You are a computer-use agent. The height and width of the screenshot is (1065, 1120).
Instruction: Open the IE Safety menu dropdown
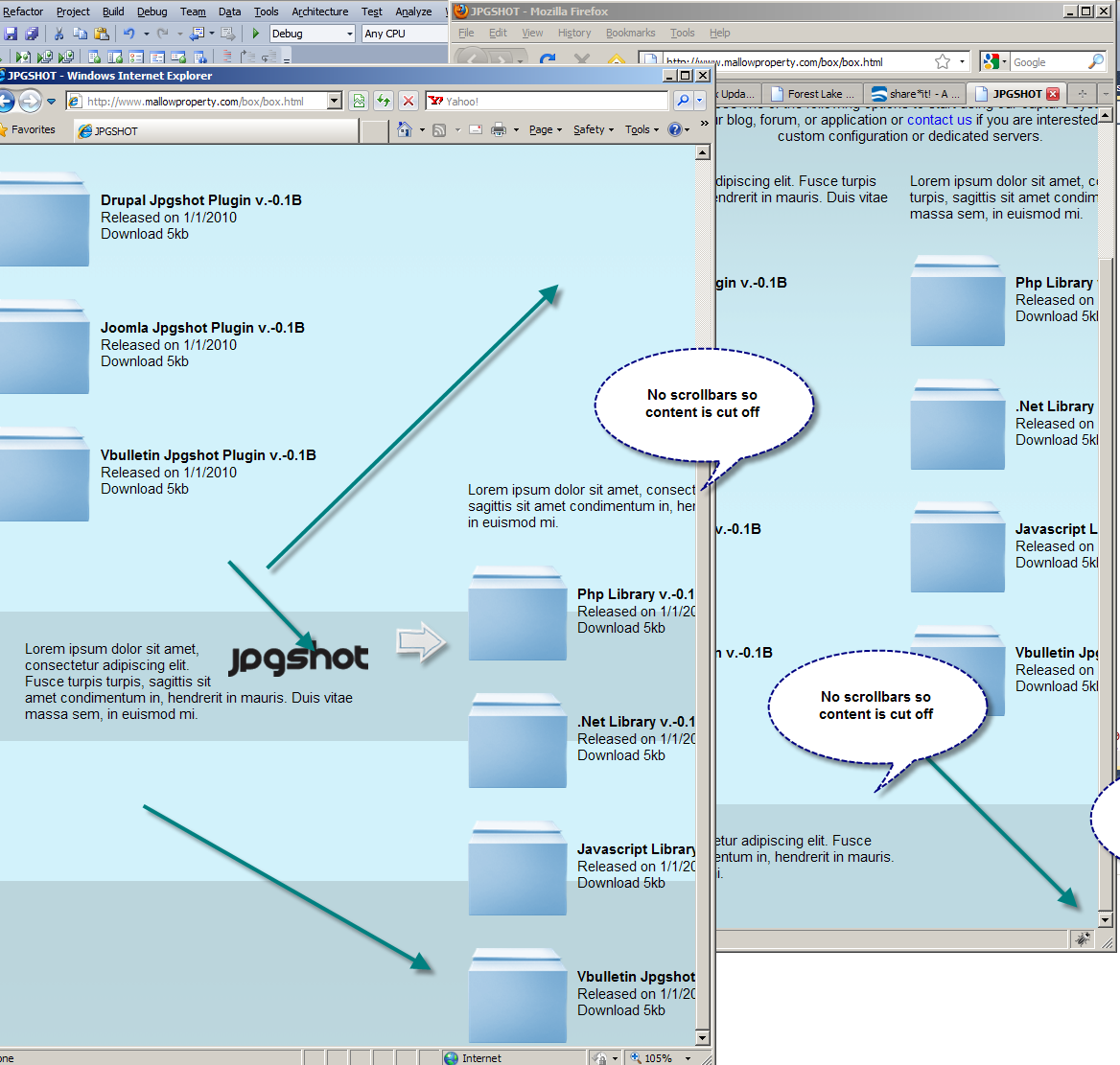[593, 130]
